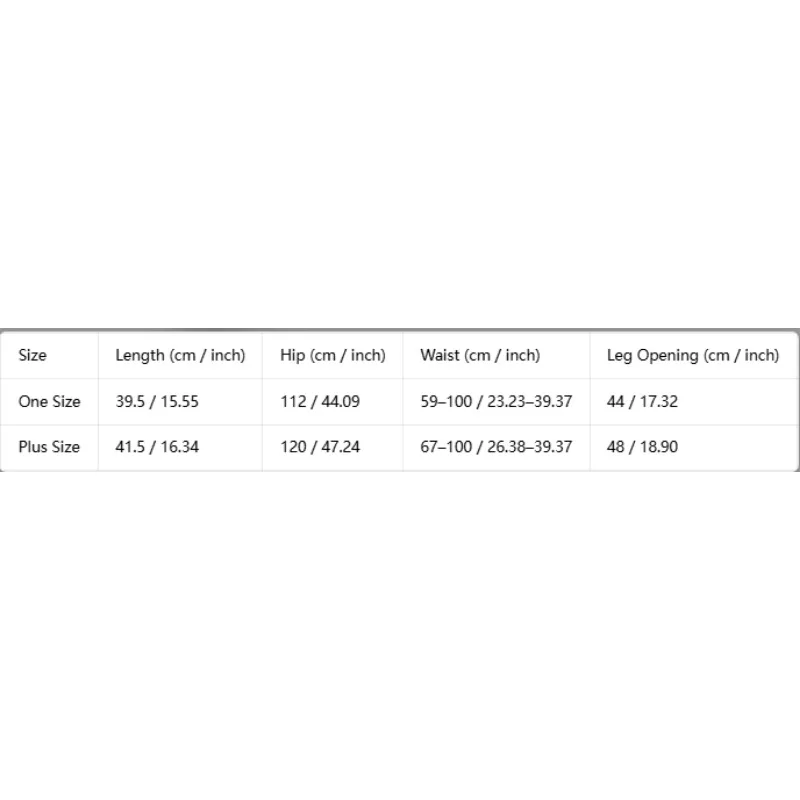800x800 pixels.
Task: Select the 44 / 17.32 leg opening value
Action: (x=642, y=402)
